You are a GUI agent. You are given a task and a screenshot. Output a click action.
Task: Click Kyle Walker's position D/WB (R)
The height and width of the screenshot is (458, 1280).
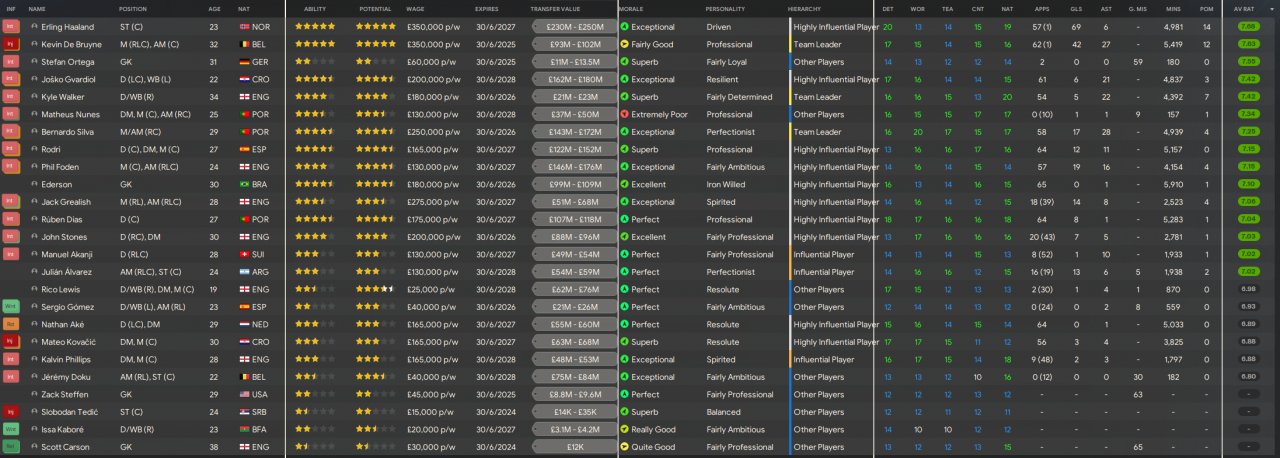(138, 97)
